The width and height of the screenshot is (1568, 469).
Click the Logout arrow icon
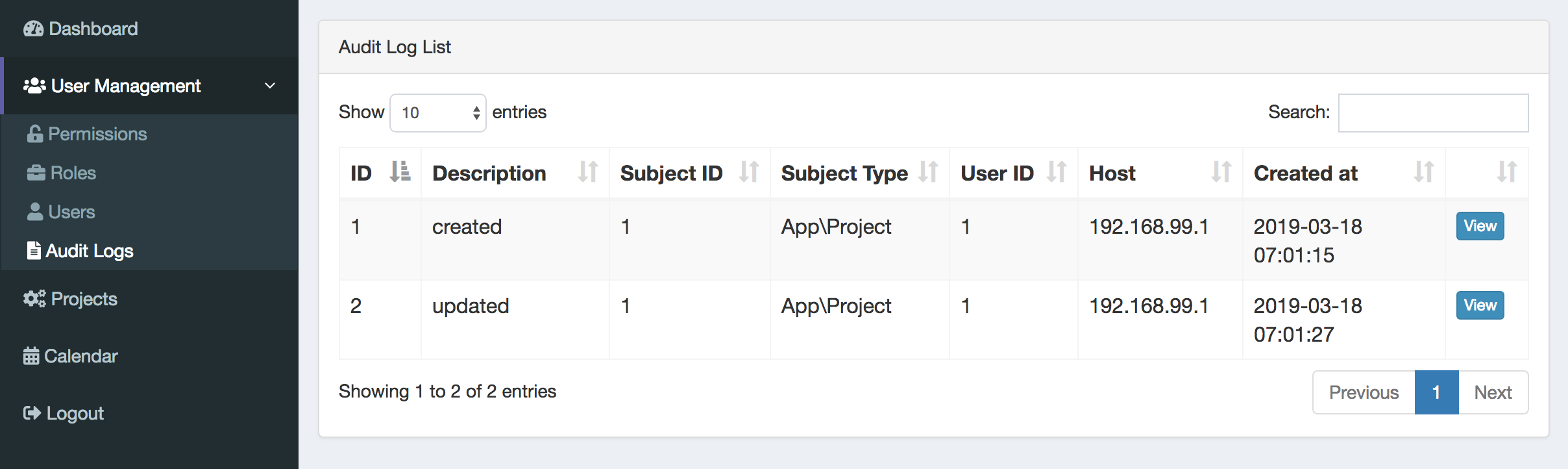(x=32, y=413)
